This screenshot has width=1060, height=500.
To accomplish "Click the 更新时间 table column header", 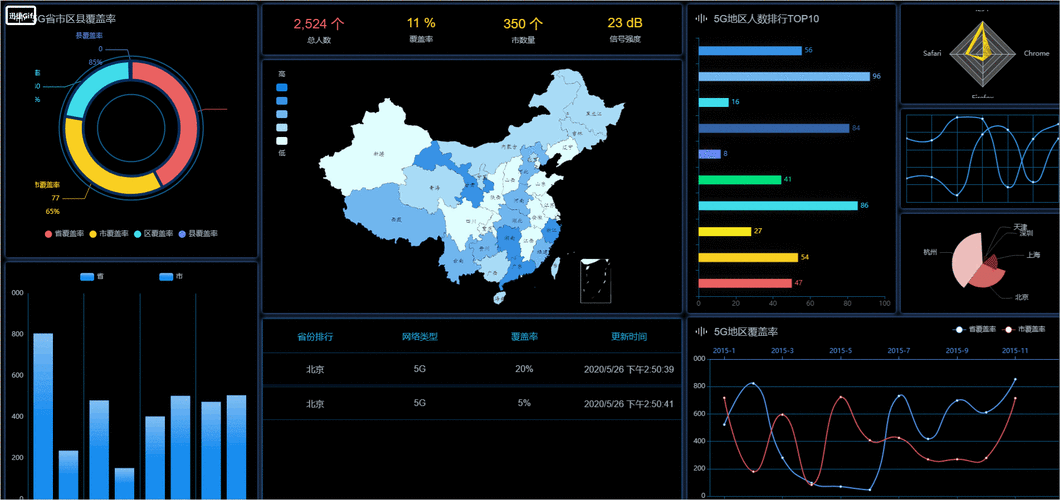I will (628, 337).
